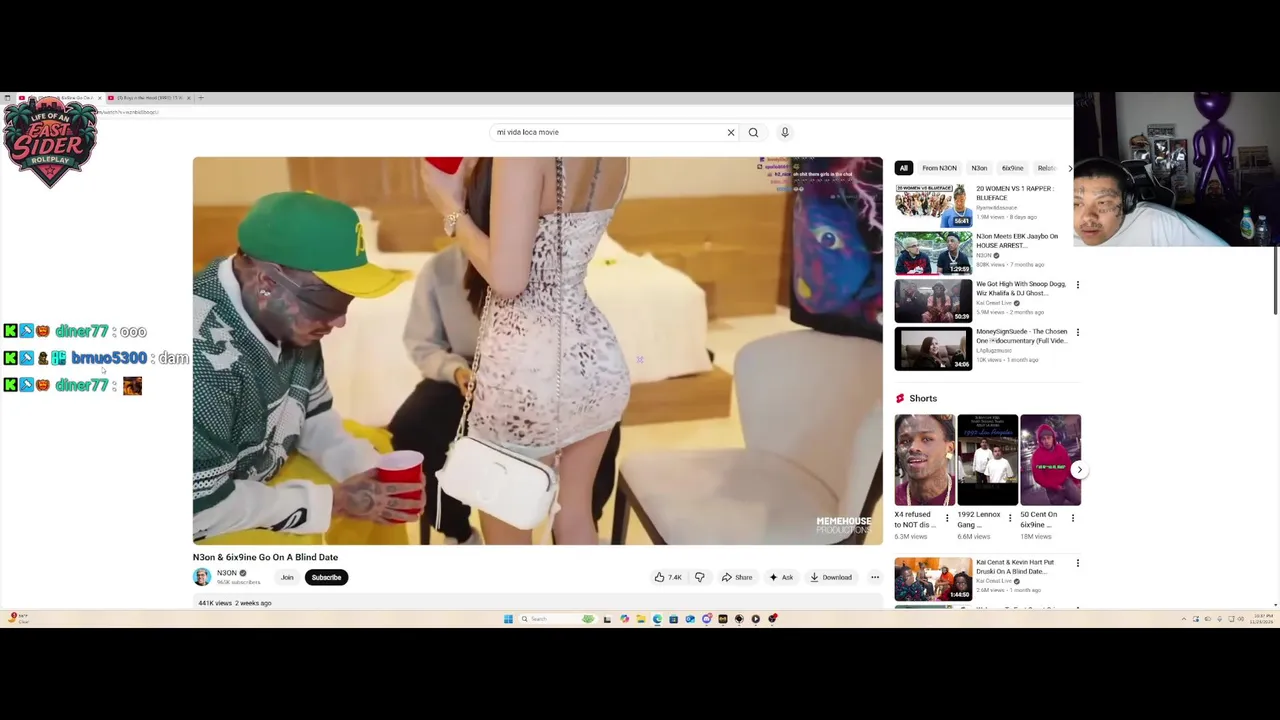Close the second browser tab

click(x=188, y=98)
